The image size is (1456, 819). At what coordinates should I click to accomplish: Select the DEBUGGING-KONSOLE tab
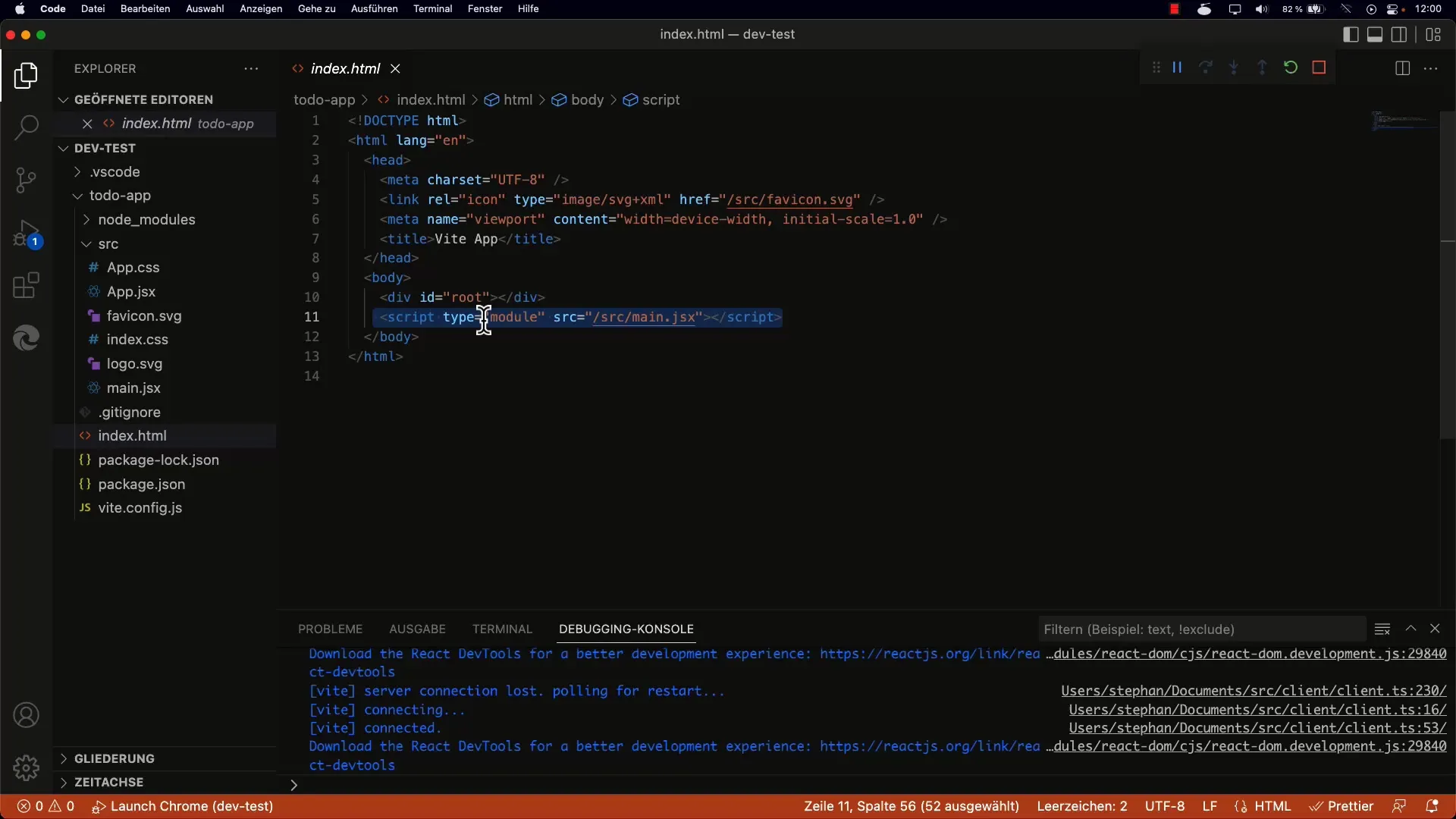coord(626,629)
